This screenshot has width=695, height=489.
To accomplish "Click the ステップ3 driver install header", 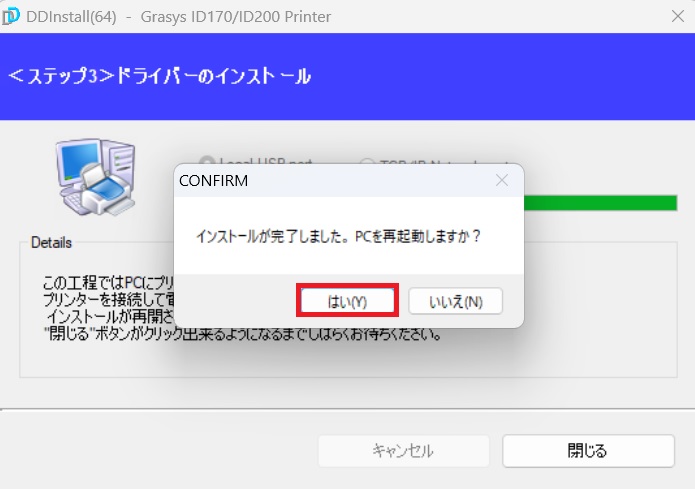I will tap(160, 76).
